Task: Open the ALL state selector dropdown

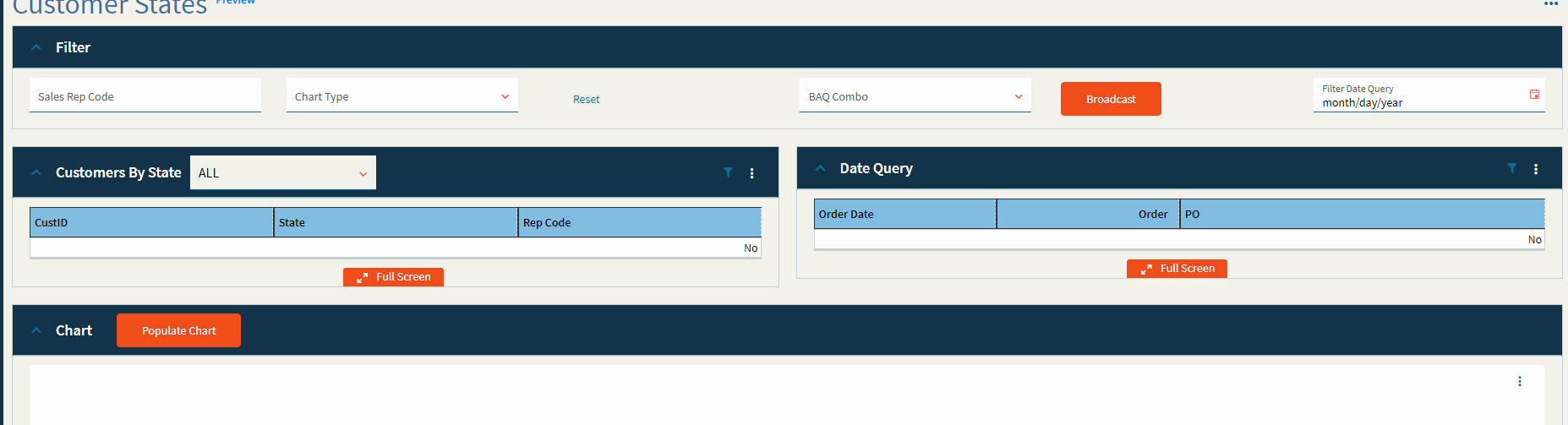Action: coord(282,173)
